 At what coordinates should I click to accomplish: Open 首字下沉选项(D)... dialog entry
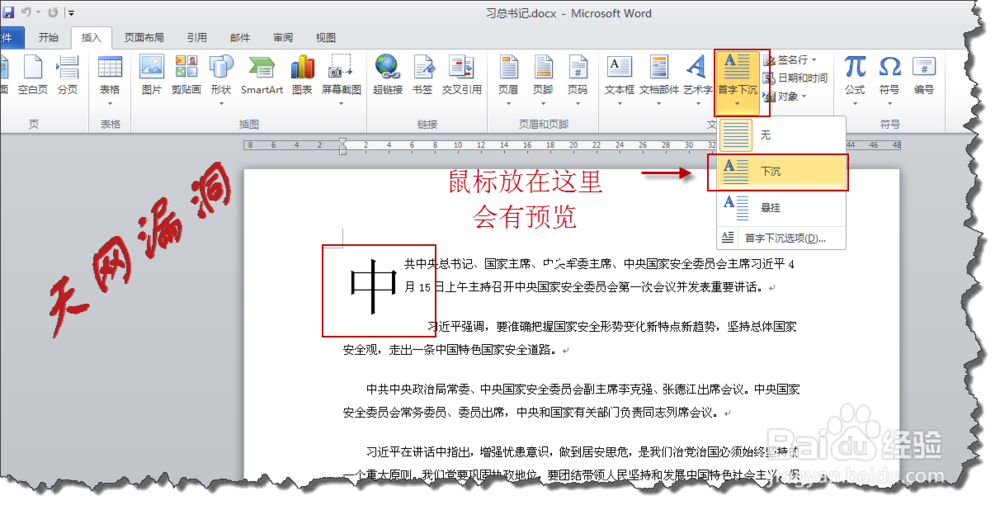coord(781,238)
